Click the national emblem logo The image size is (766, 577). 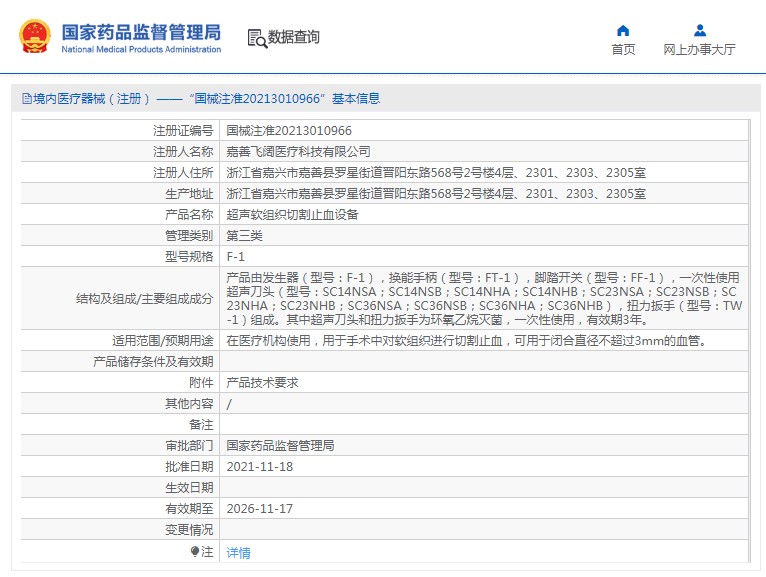[x=35, y=36]
